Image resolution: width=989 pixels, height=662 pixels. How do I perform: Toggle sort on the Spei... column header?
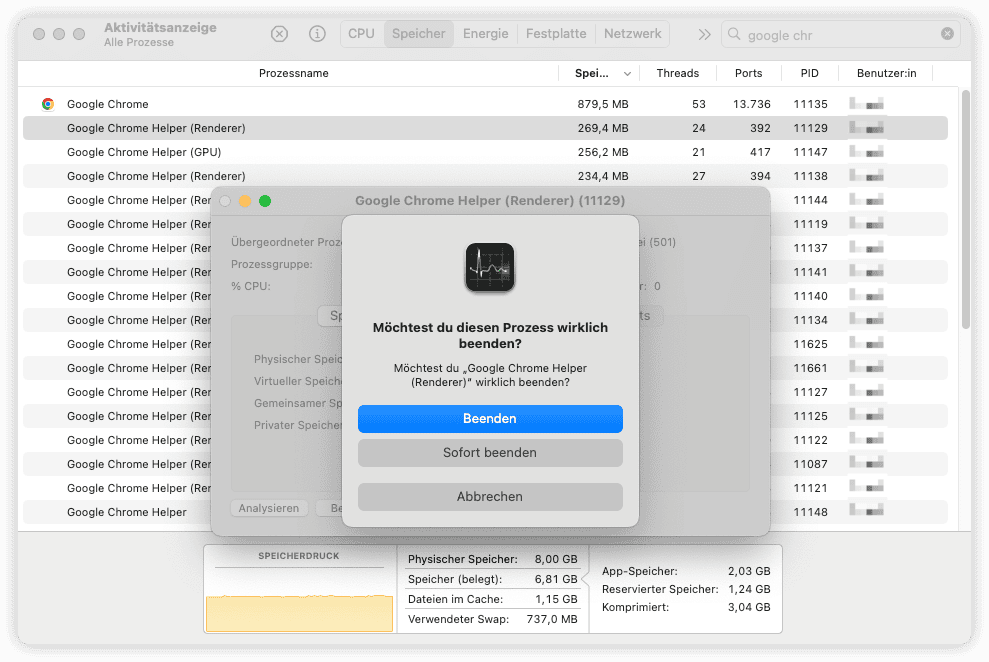point(599,73)
